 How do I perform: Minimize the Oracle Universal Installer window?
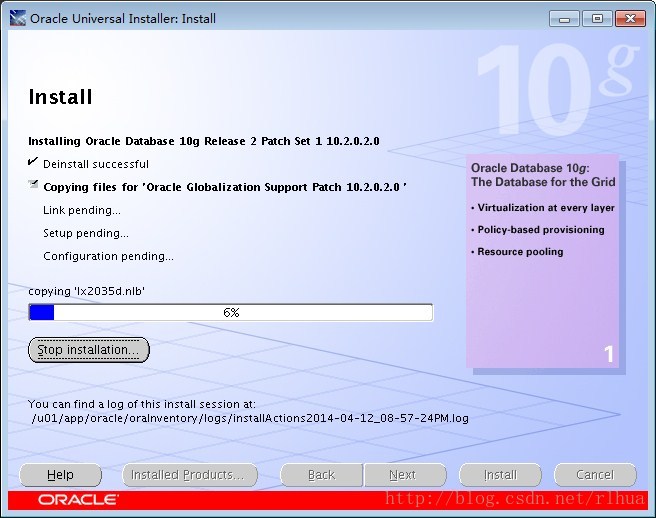pos(564,19)
